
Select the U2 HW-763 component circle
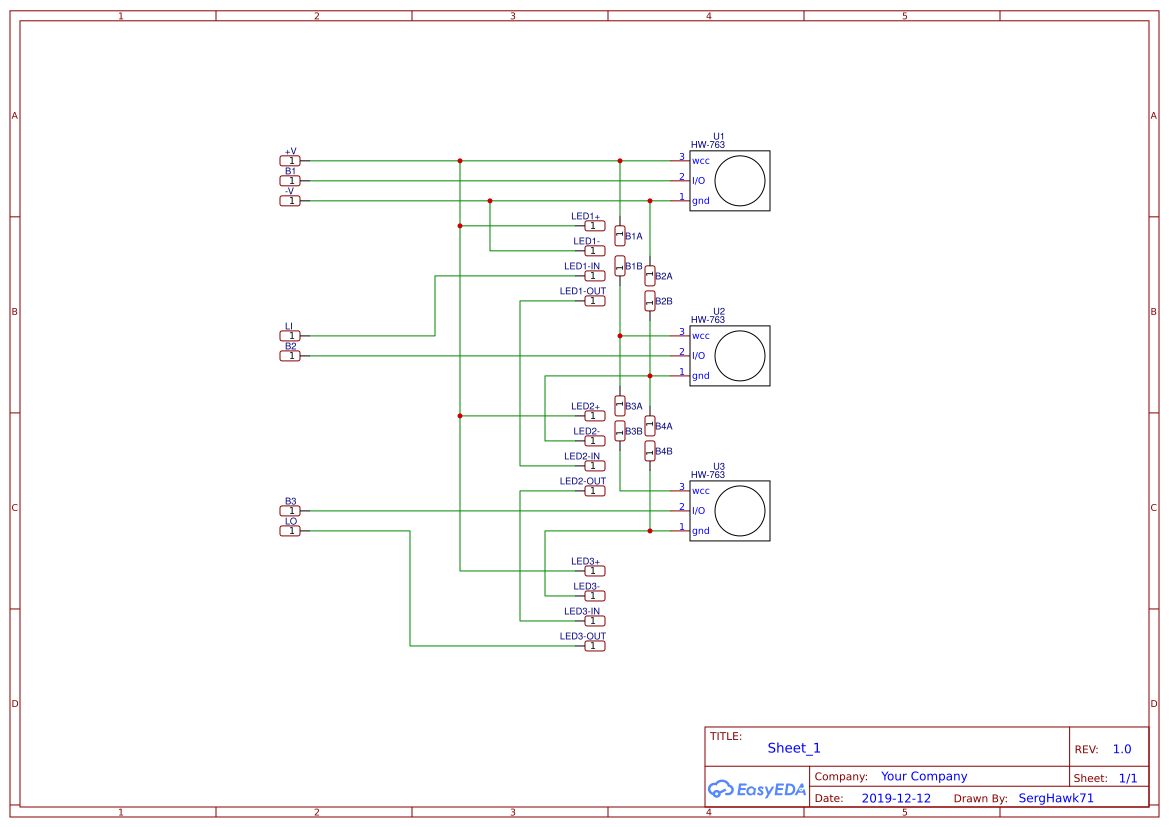click(740, 356)
